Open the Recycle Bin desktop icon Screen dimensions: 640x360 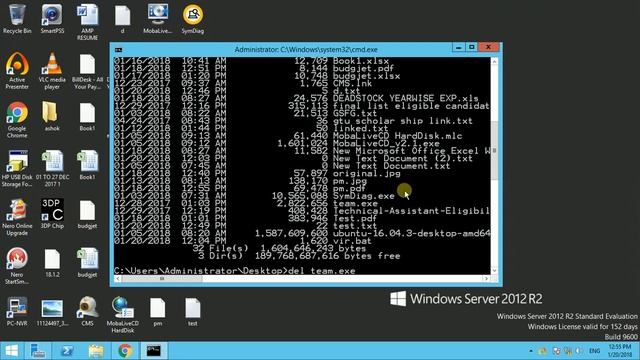(x=17, y=19)
